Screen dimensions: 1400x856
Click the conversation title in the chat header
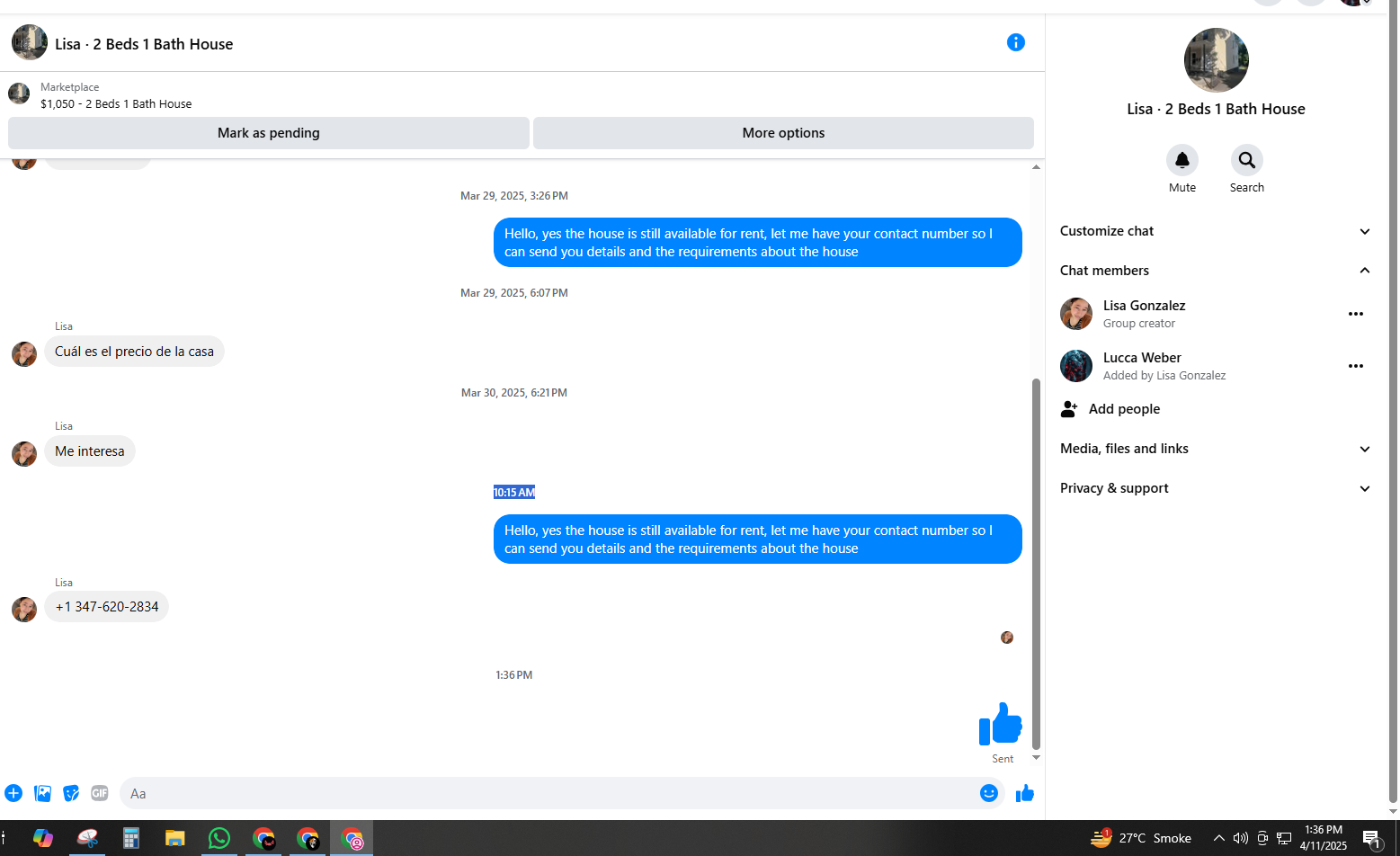[144, 44]
